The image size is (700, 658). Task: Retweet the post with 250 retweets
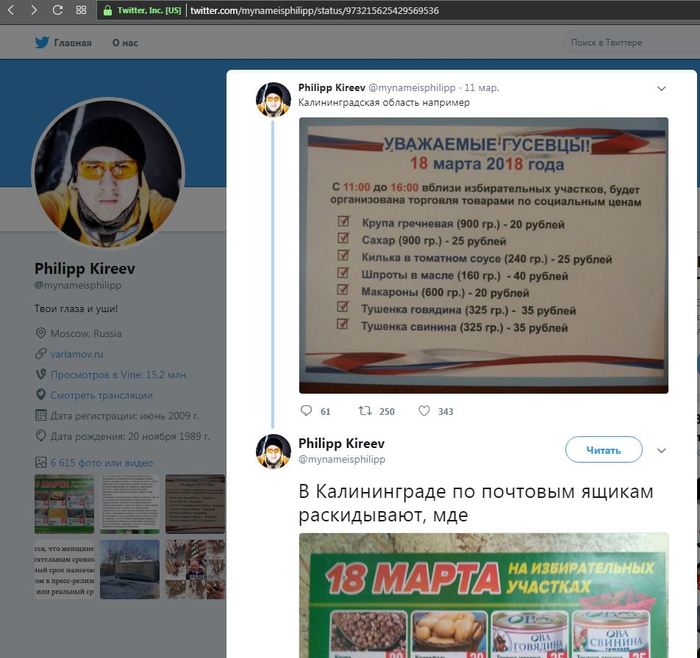(365, 410)
